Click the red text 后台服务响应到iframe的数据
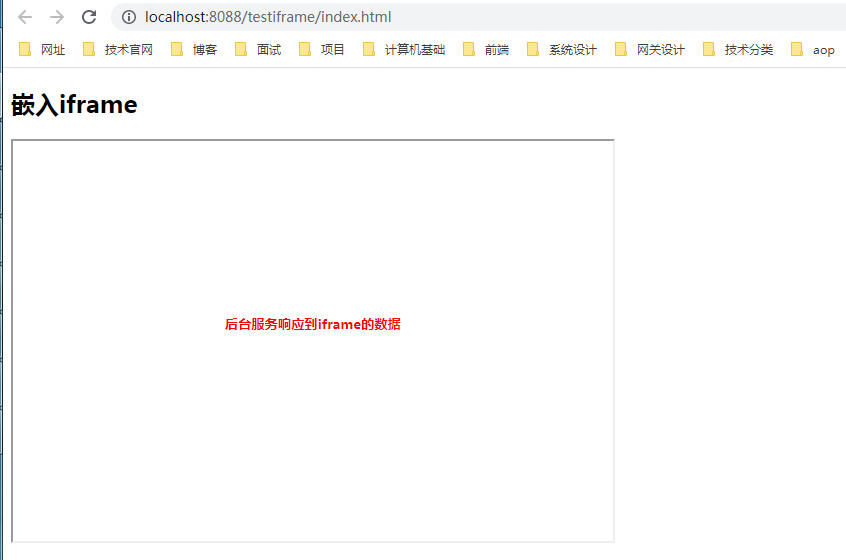Screen dimensions: 846x560 coord(313,324)
